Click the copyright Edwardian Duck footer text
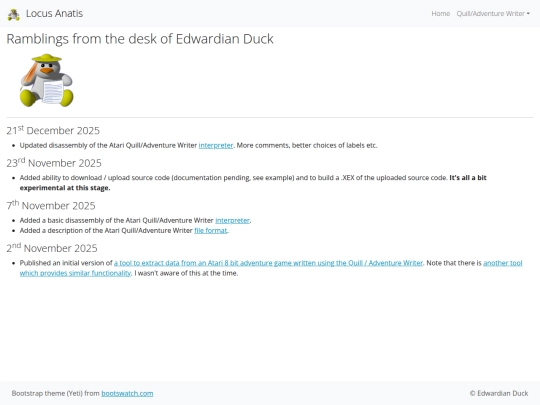Screen dimensions: 540x405 point(499,393)
